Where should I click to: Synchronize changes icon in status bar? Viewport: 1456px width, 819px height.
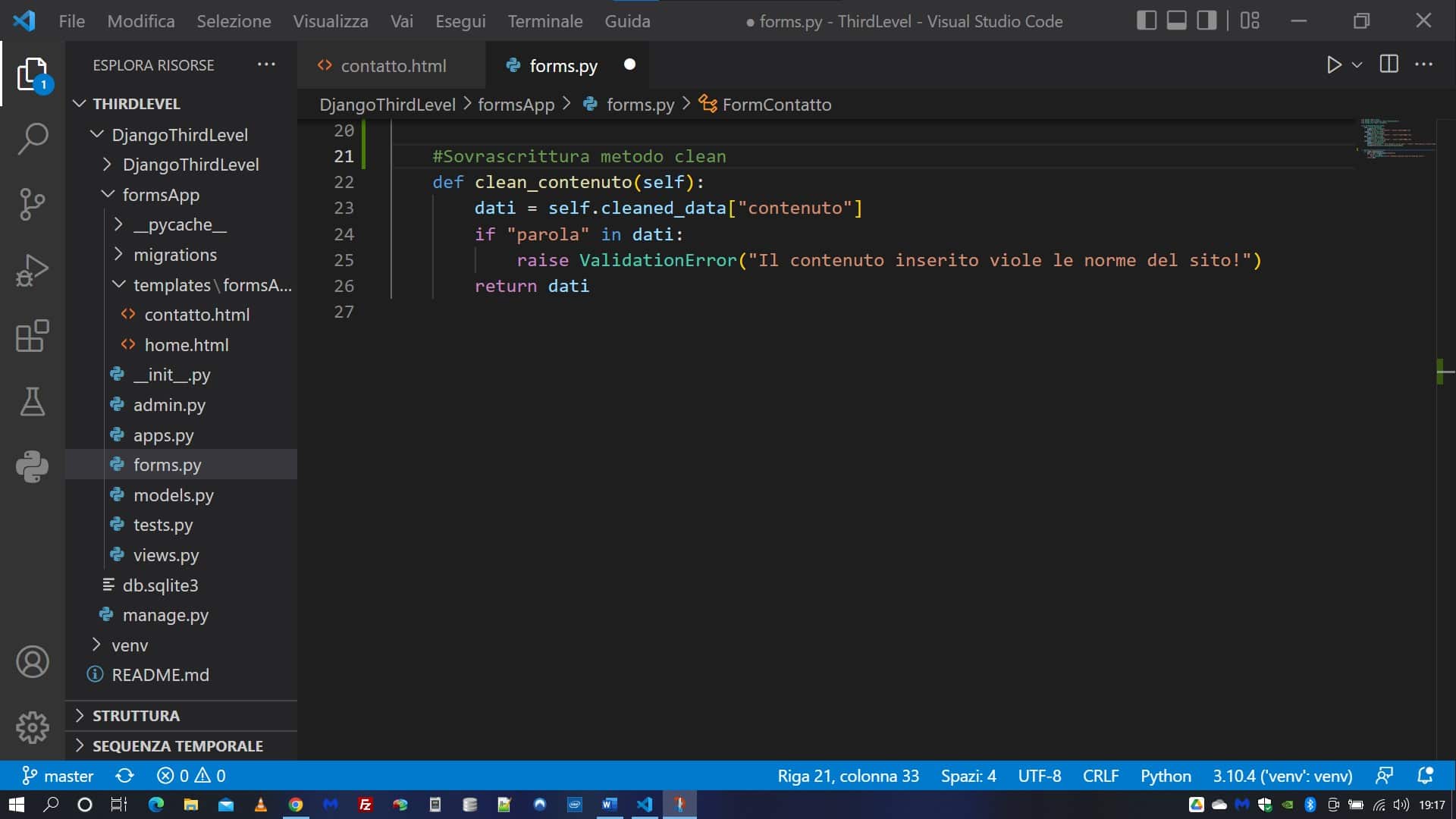(125, 776)
